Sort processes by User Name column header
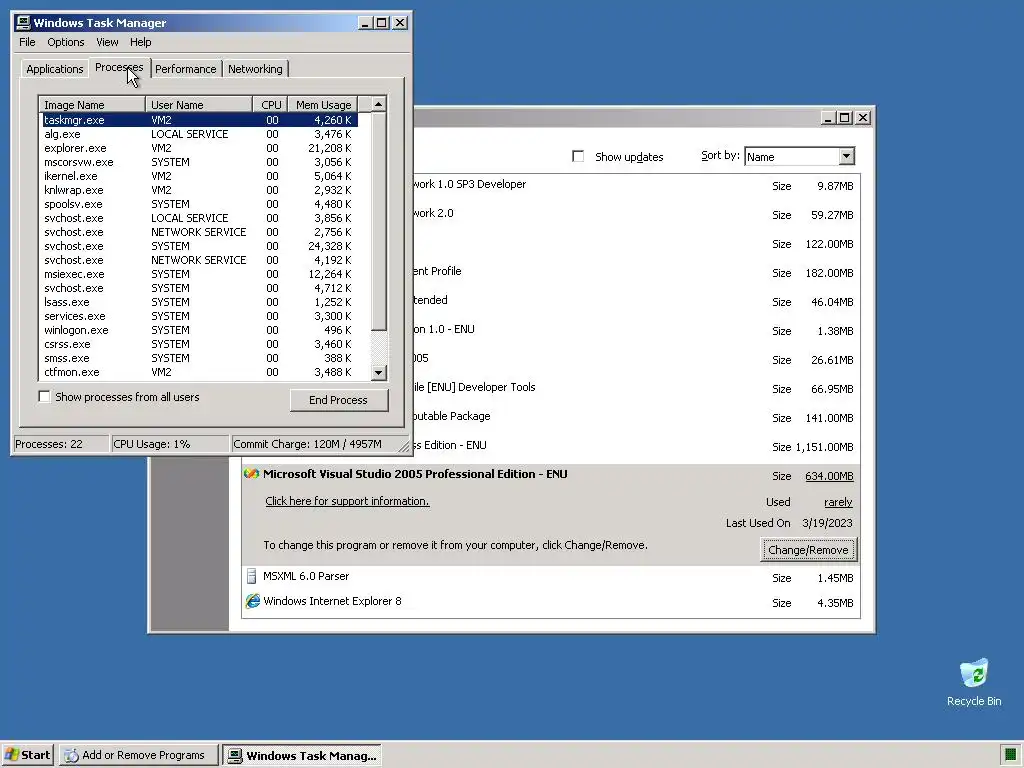The image size is (1024, 768). coord(199,104)
